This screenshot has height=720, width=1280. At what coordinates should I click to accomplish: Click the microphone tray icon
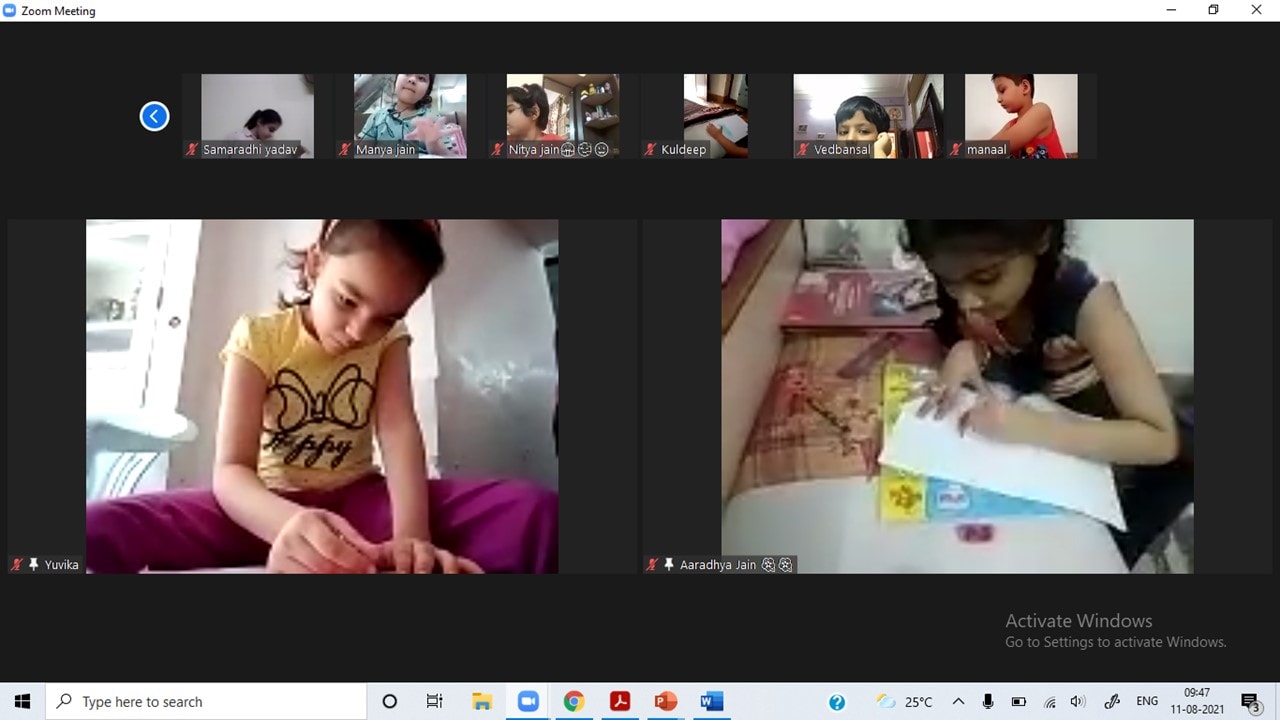tap(988, 702)
